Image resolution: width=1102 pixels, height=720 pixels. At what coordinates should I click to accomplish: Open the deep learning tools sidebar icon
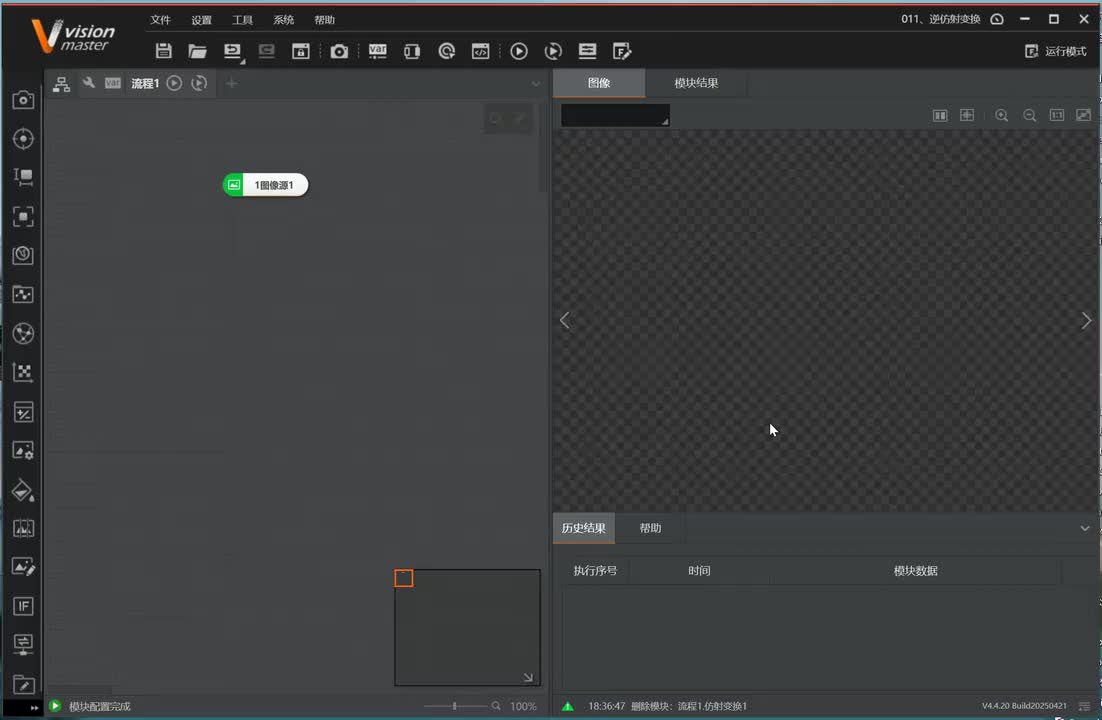23,255
